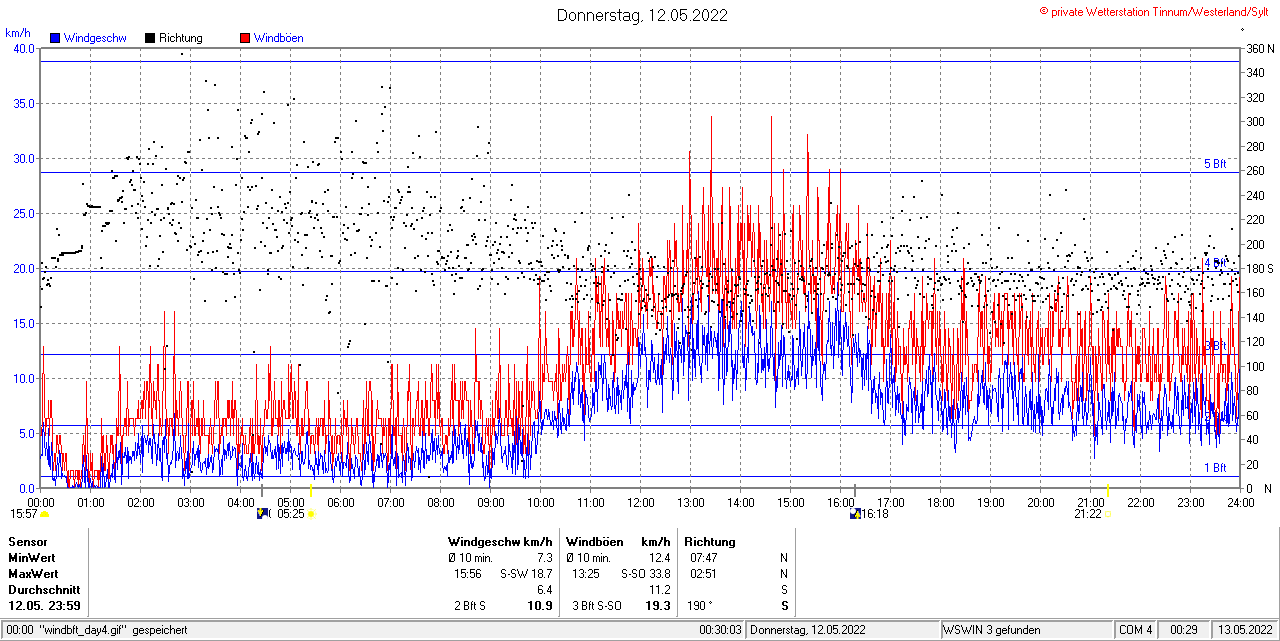The height and width of the screenshot is (641, 1280).
Task: Click the Durchschnitt row header
Action: click(x=42, y=590)
